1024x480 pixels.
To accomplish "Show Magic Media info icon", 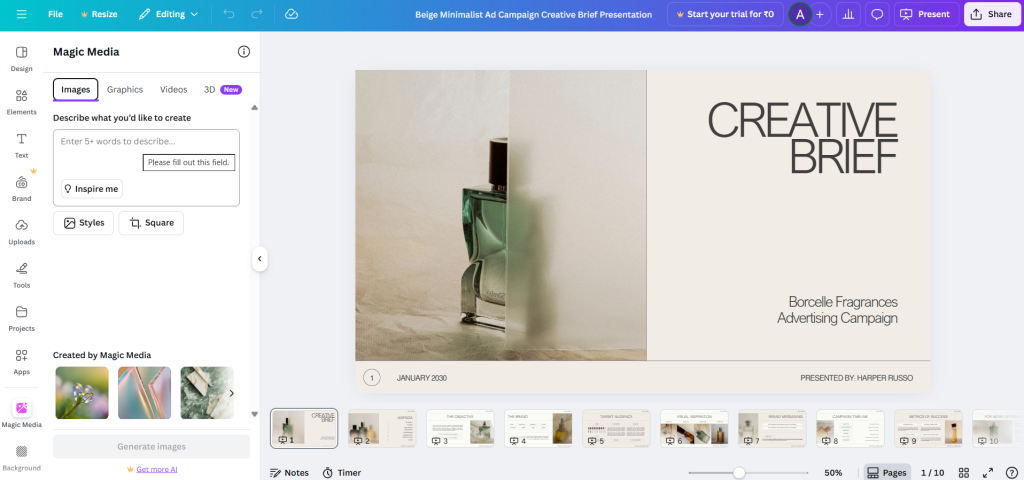I will (x=244, y=52).
